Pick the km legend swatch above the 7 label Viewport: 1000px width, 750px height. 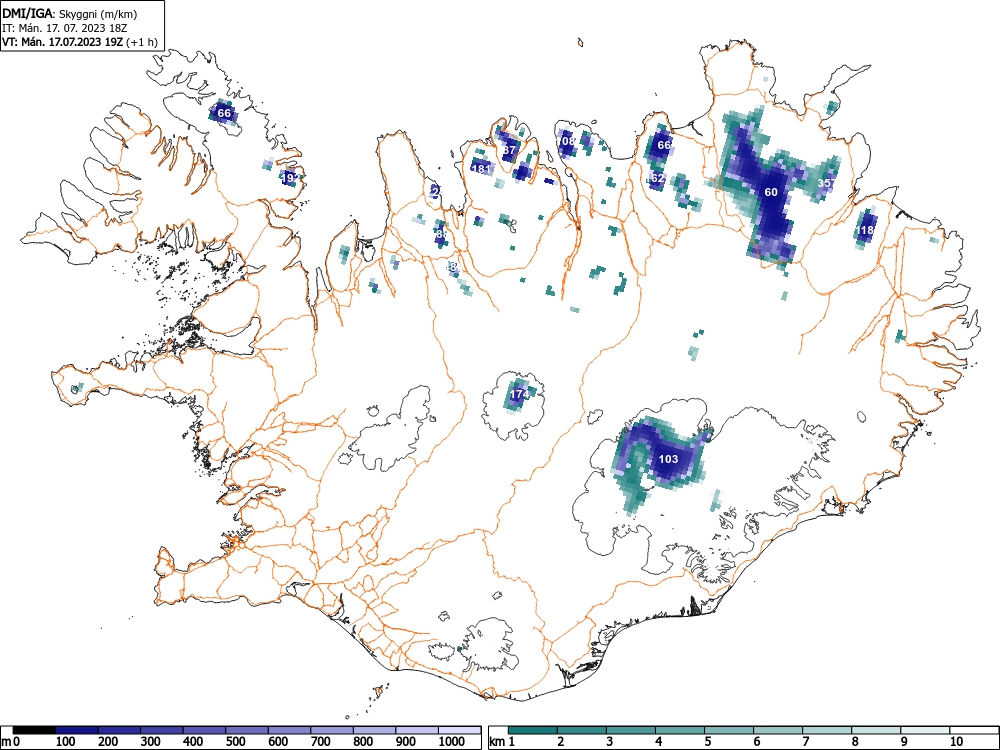(x=827, y=730)
